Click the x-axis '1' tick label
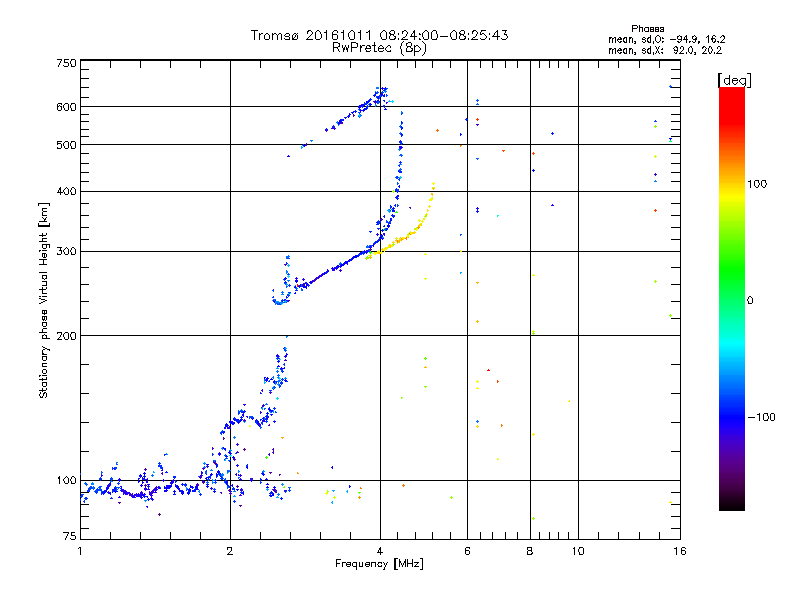Image resolution: width=800 pixels, height=600 pixels. [80, 551]
